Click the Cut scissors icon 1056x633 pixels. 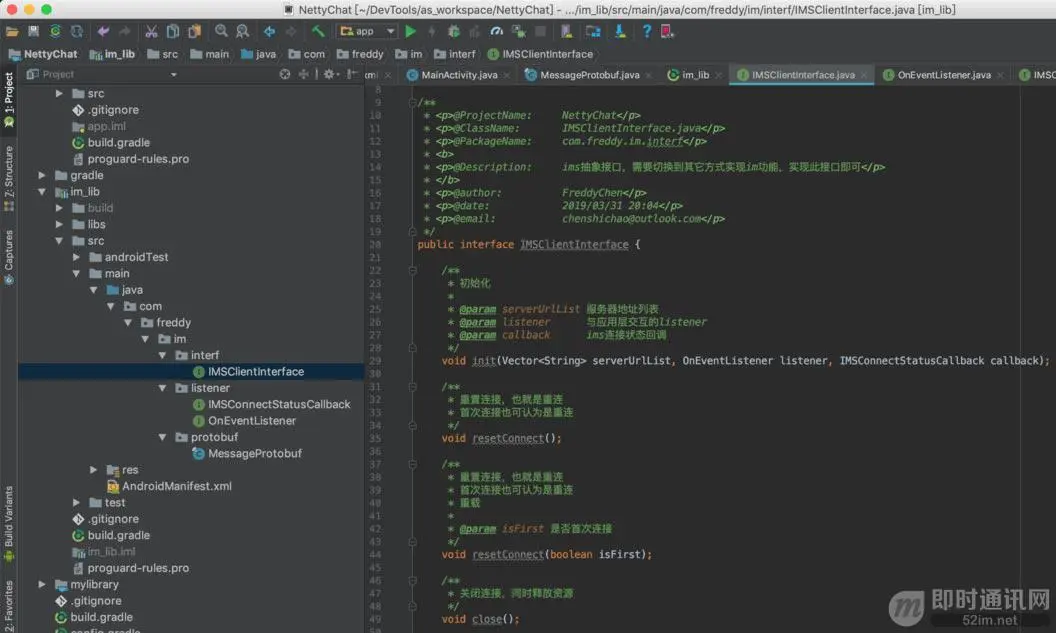[152, 31]
